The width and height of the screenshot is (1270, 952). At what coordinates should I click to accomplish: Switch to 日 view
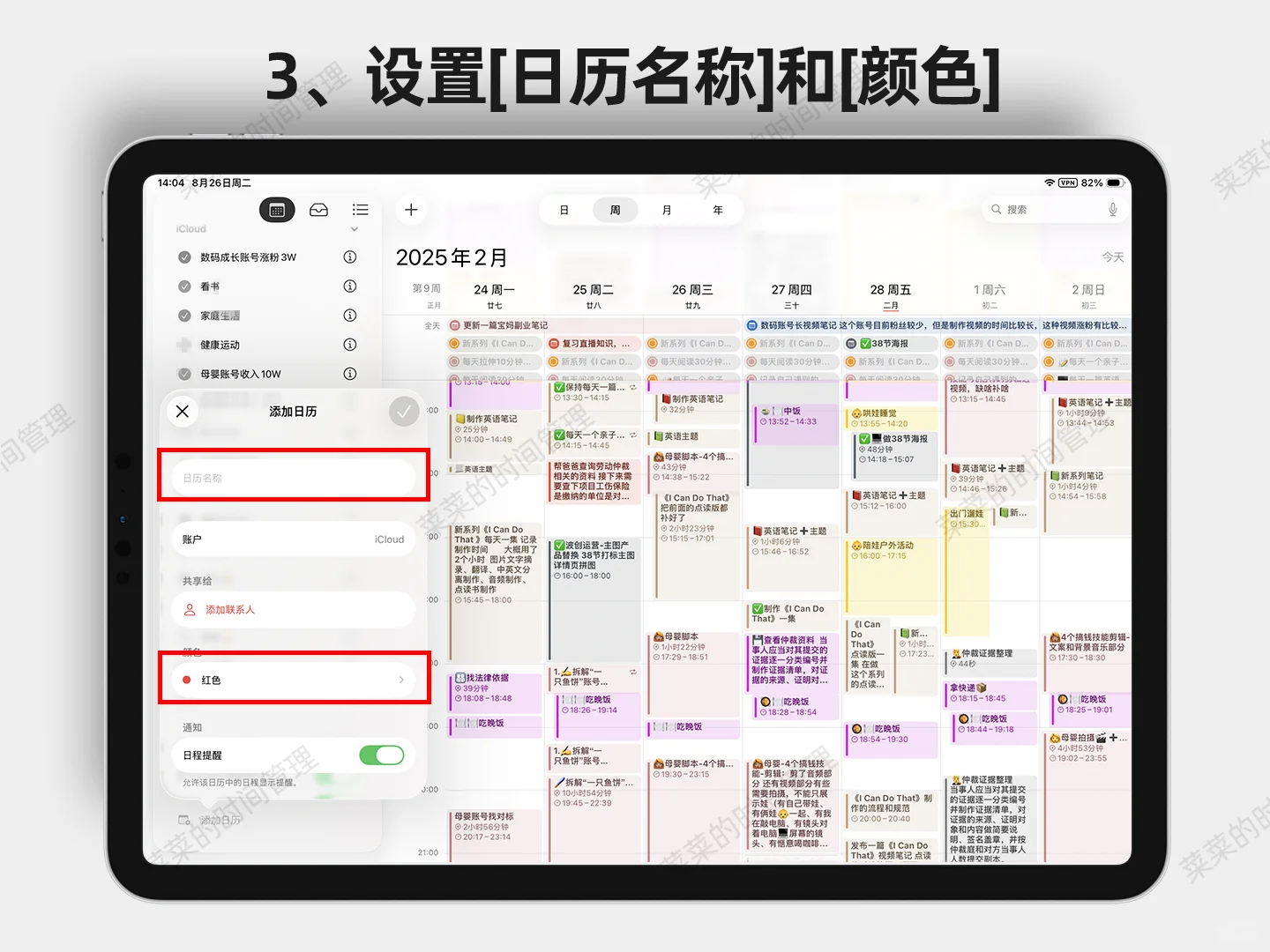point(564,210)
